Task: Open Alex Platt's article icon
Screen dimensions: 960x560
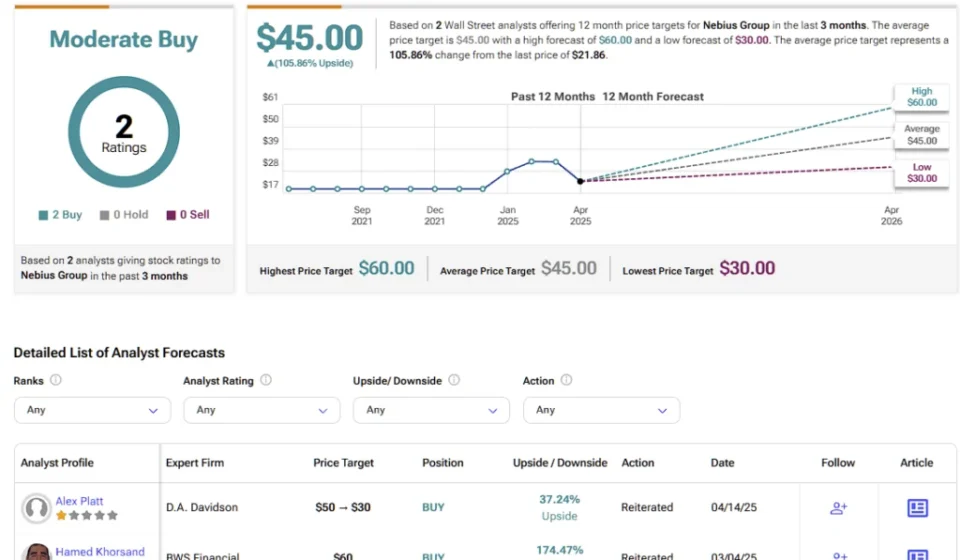Action: pyautogui.click(x=917, y=507)
